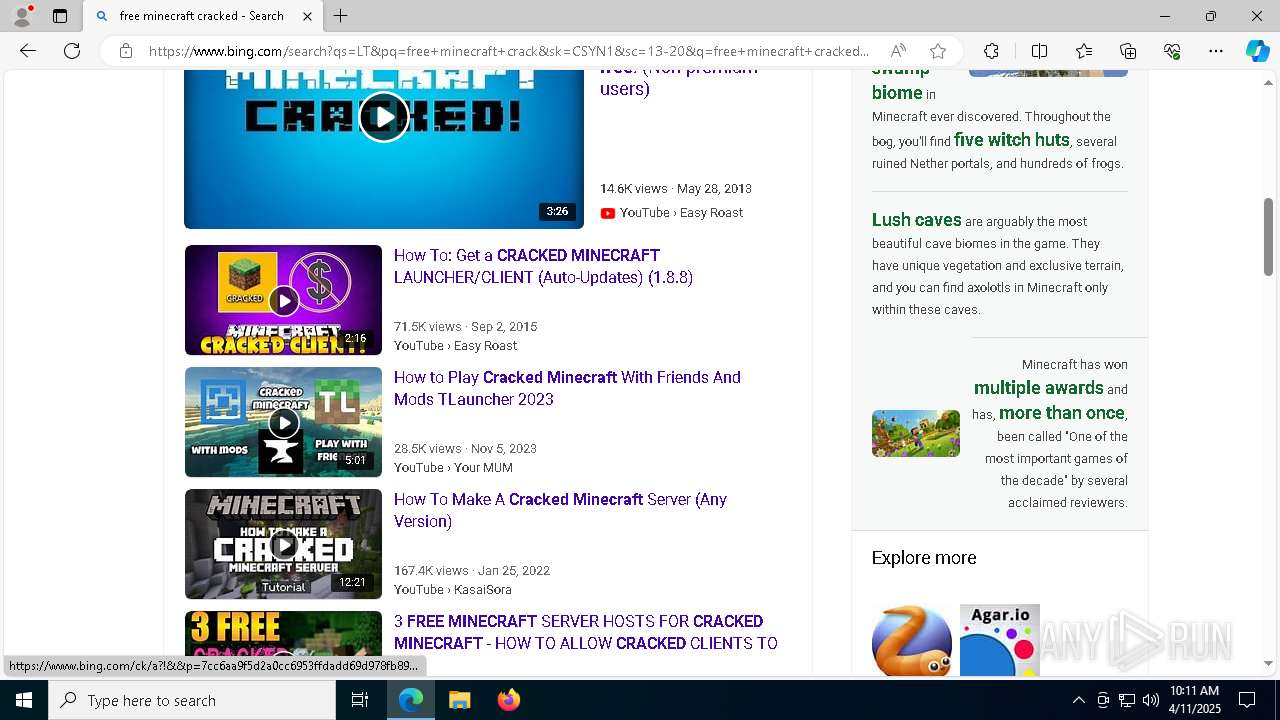Screen dimensions: 1280x720
Task: Click YouTube › KasaiSora source
Action: tap(452, 589)
